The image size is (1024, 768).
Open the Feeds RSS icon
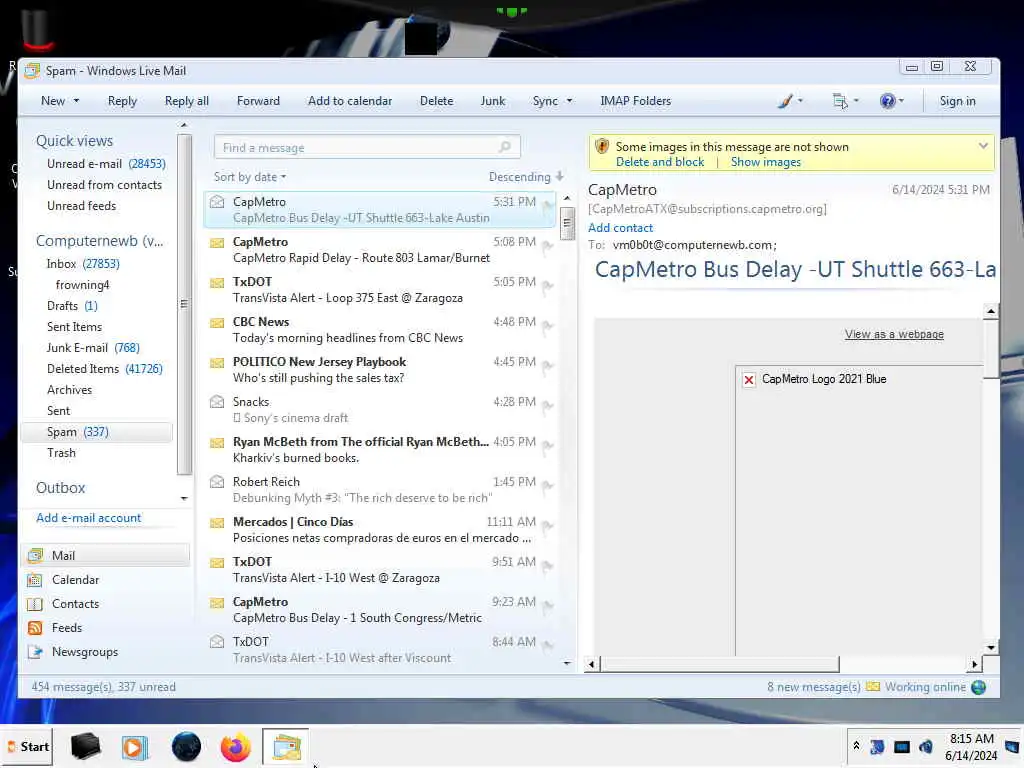(x=35, y=628)
